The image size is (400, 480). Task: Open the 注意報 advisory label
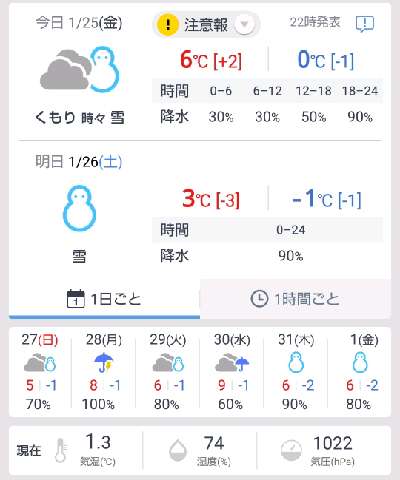[x=206, y=25]
